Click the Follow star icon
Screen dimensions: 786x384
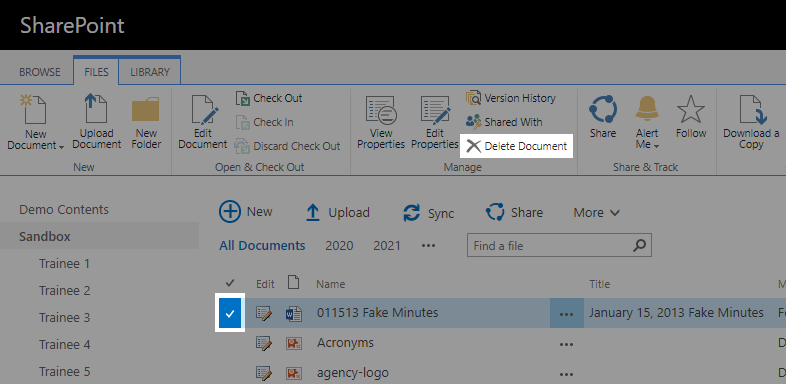691,109
